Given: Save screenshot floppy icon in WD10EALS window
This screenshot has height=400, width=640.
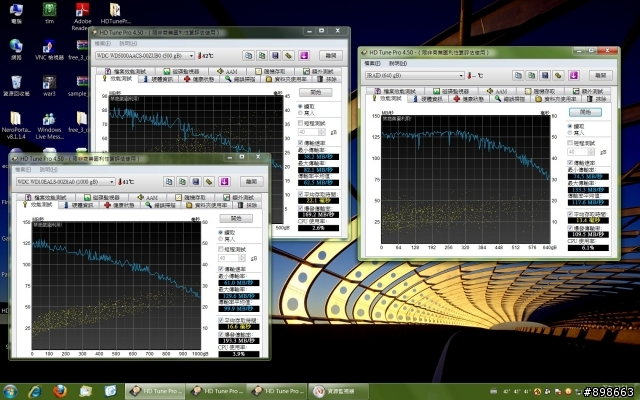Looking at the screenshot, I should pyautogui.click(x=196, y=182).
